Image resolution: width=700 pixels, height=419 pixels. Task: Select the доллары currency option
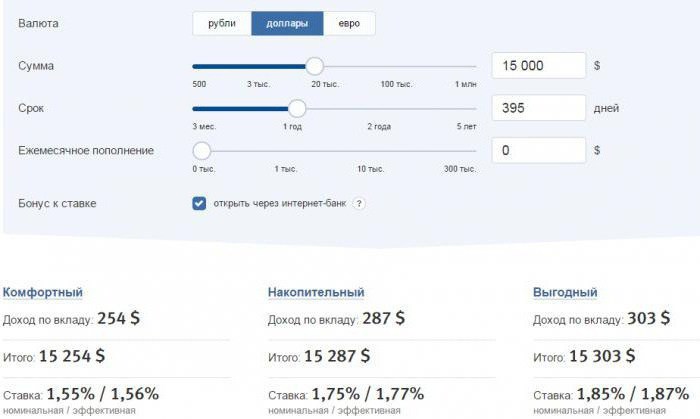pyautogui.click(x=287, y=23)
